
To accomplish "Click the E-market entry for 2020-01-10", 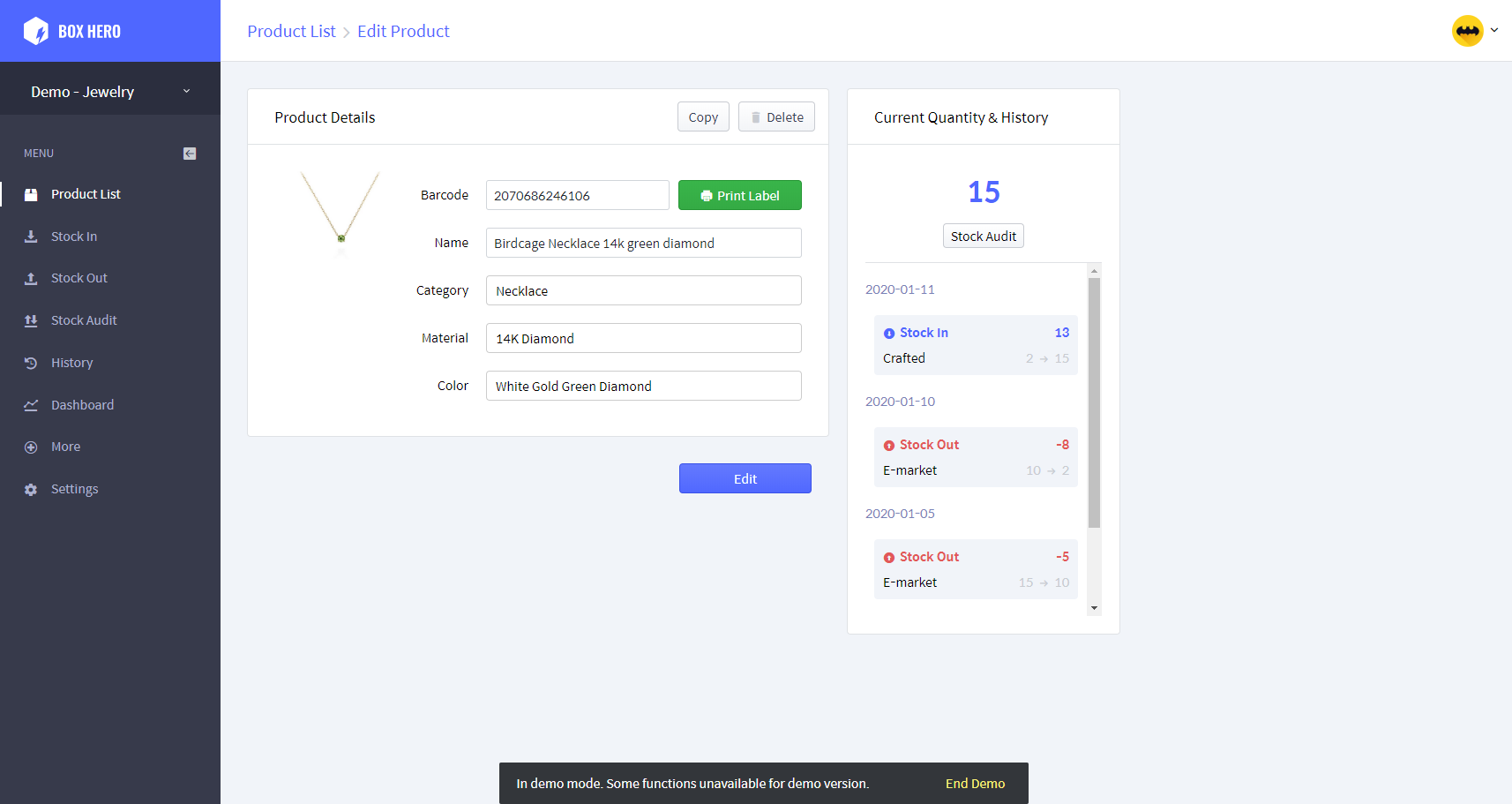I will coord(909,470).
